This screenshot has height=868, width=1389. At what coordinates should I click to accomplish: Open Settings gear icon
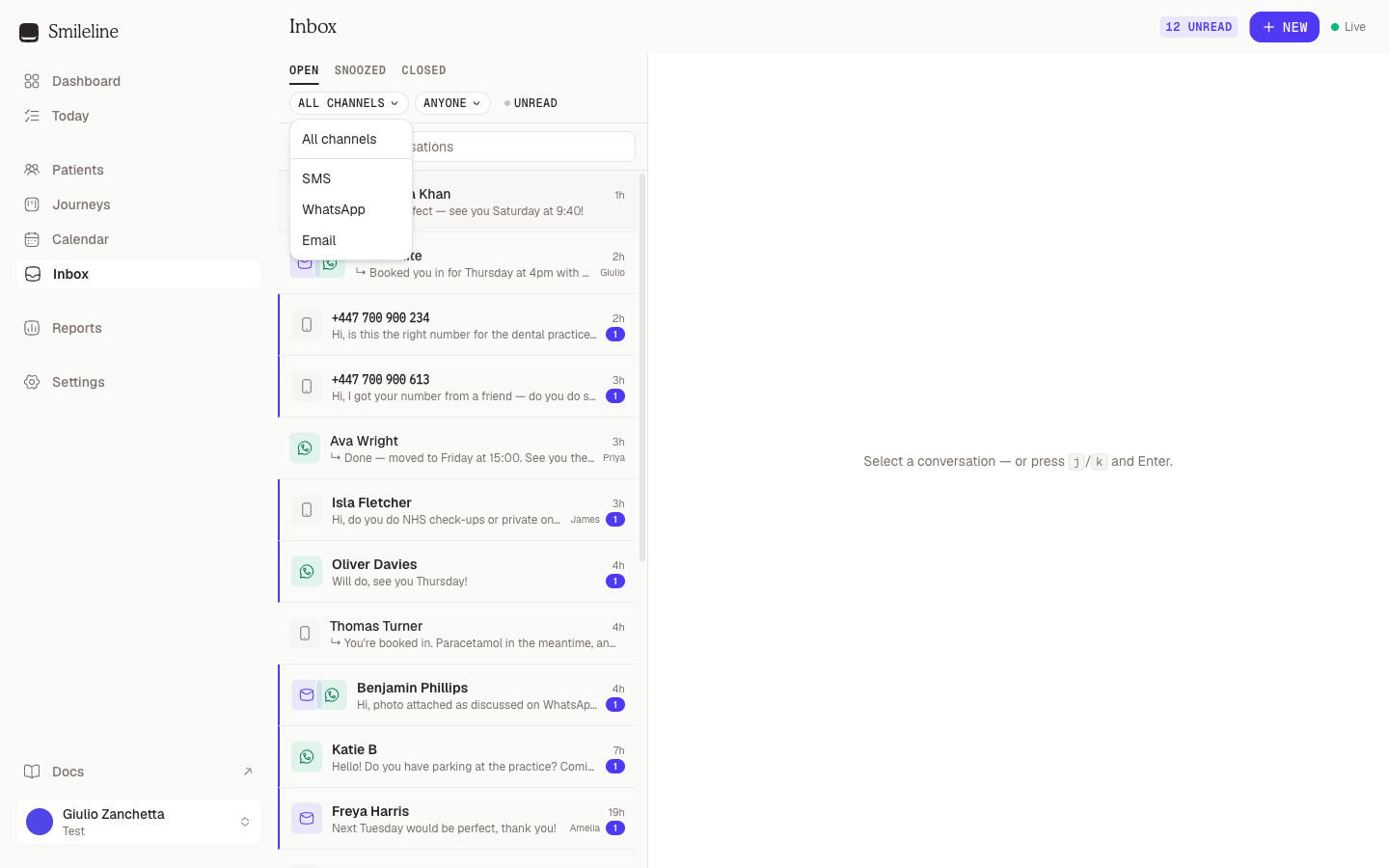click(x=32, y=382)
